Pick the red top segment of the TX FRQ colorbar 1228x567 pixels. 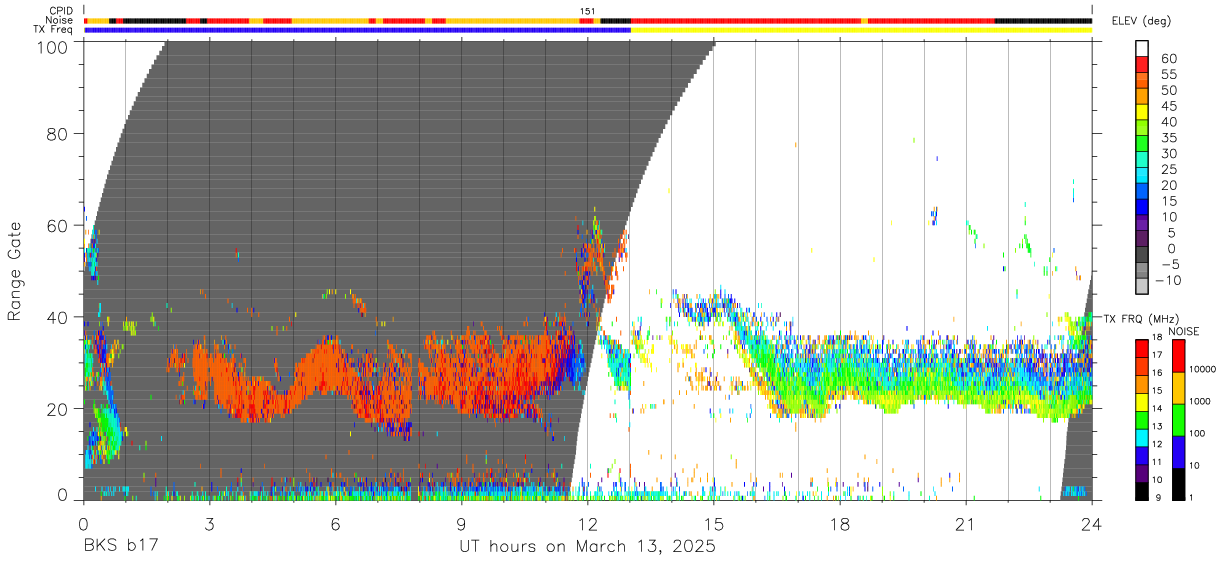(1142, 349)
